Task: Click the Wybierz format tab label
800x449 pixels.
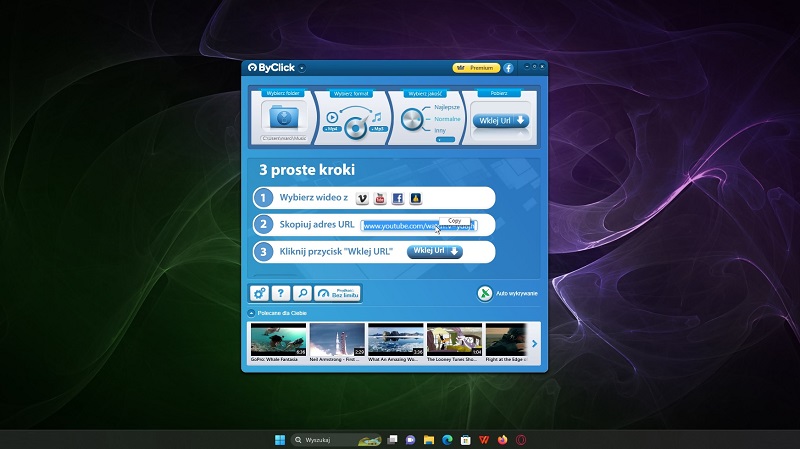Action: pos(351,93)
